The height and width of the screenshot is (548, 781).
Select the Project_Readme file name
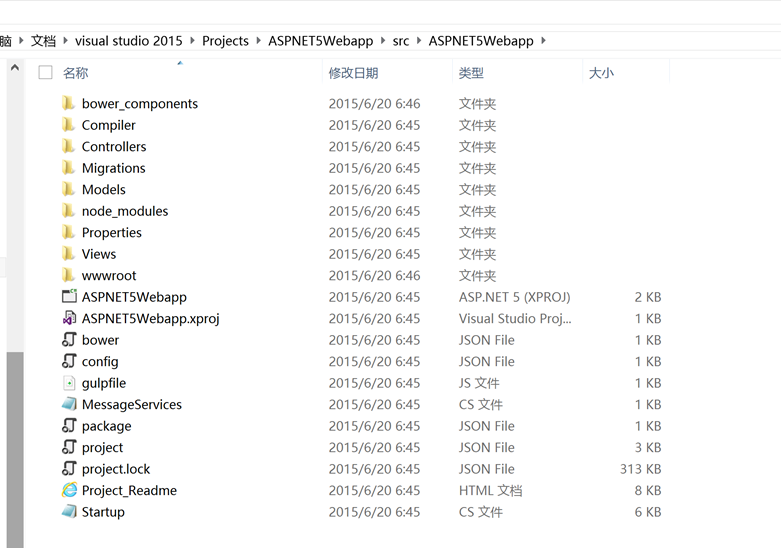point(129,490)
